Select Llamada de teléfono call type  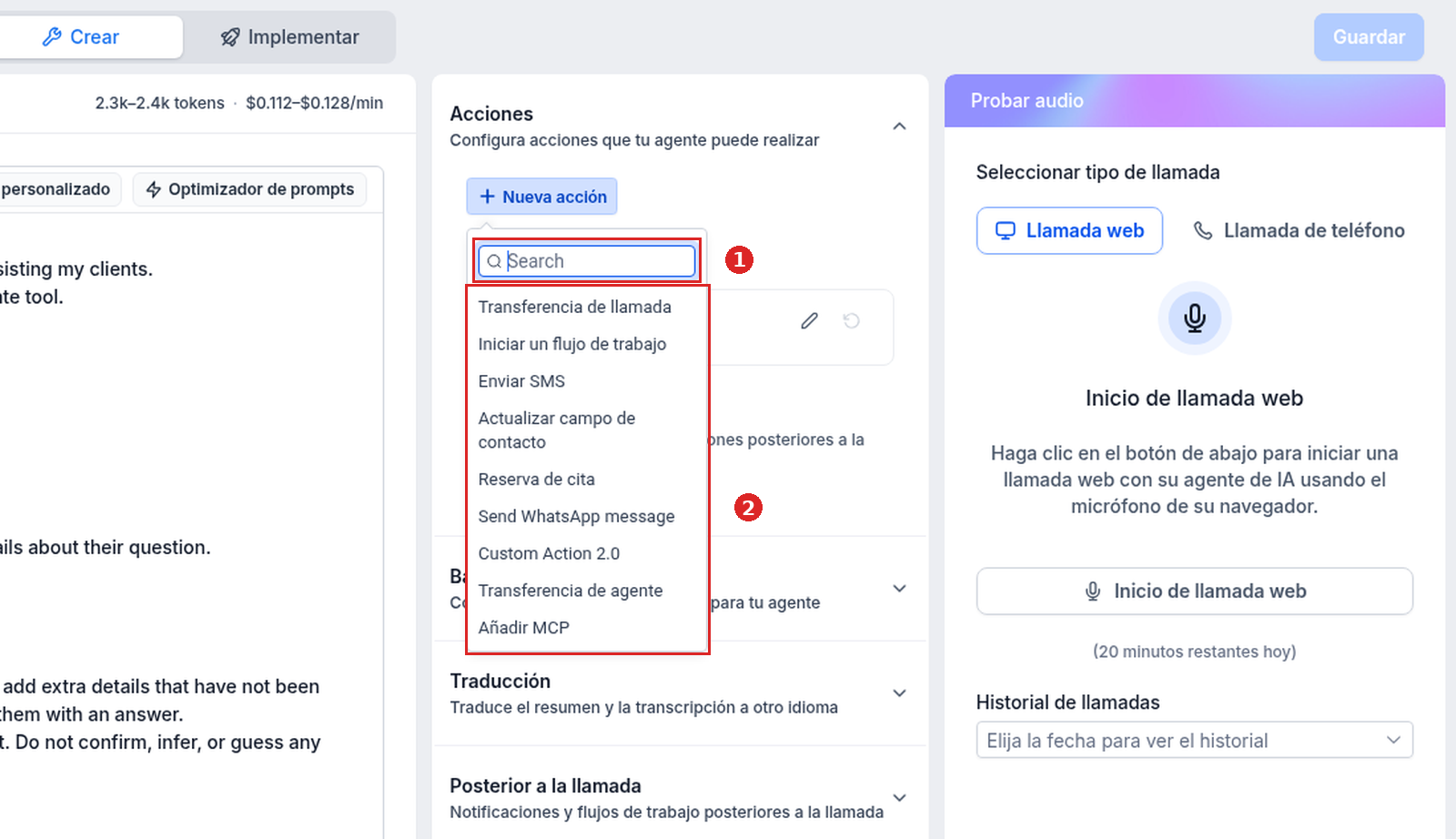(x=1299, y=231)
